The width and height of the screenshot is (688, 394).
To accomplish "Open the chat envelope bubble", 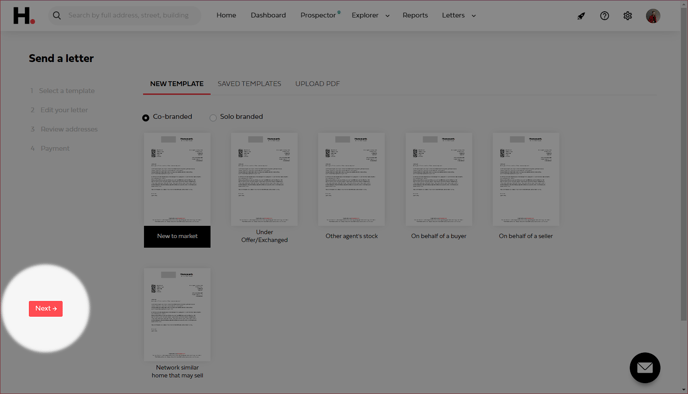I will coord(645,368).
